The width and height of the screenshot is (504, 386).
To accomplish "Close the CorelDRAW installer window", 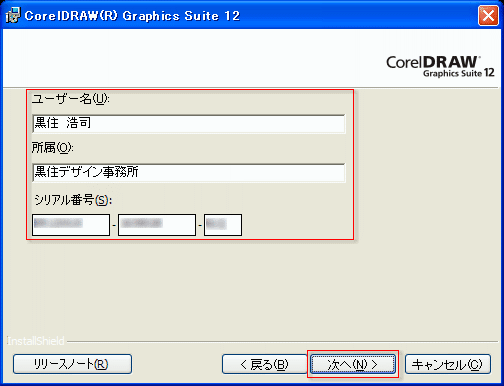I will click(488, 15).
